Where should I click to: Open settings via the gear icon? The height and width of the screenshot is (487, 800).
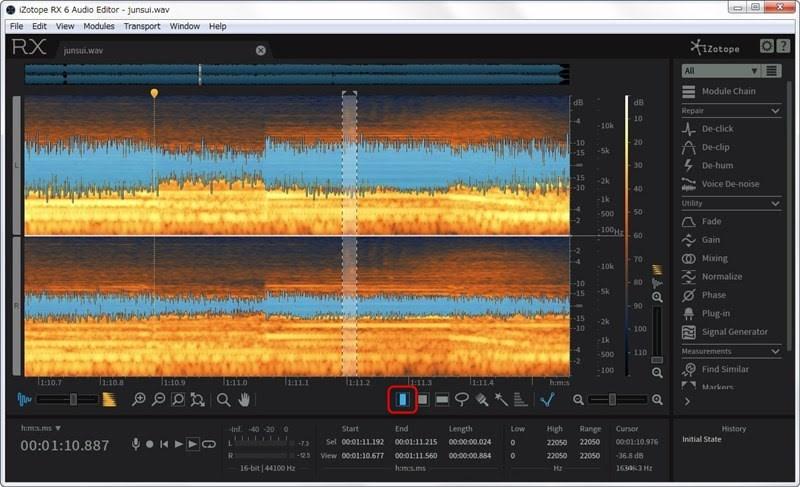(x=766, y=46)
